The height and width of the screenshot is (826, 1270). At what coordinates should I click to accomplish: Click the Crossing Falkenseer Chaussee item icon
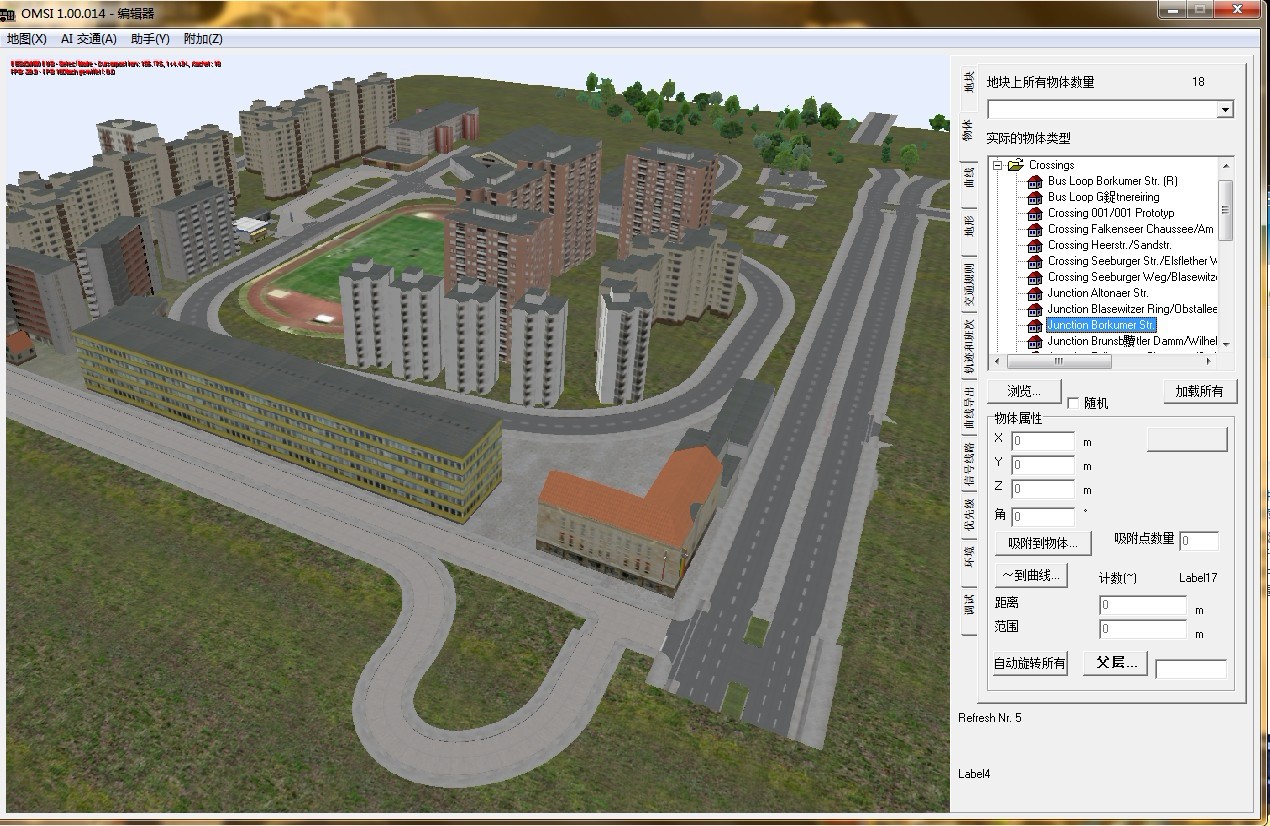(x=1035, y=229)
